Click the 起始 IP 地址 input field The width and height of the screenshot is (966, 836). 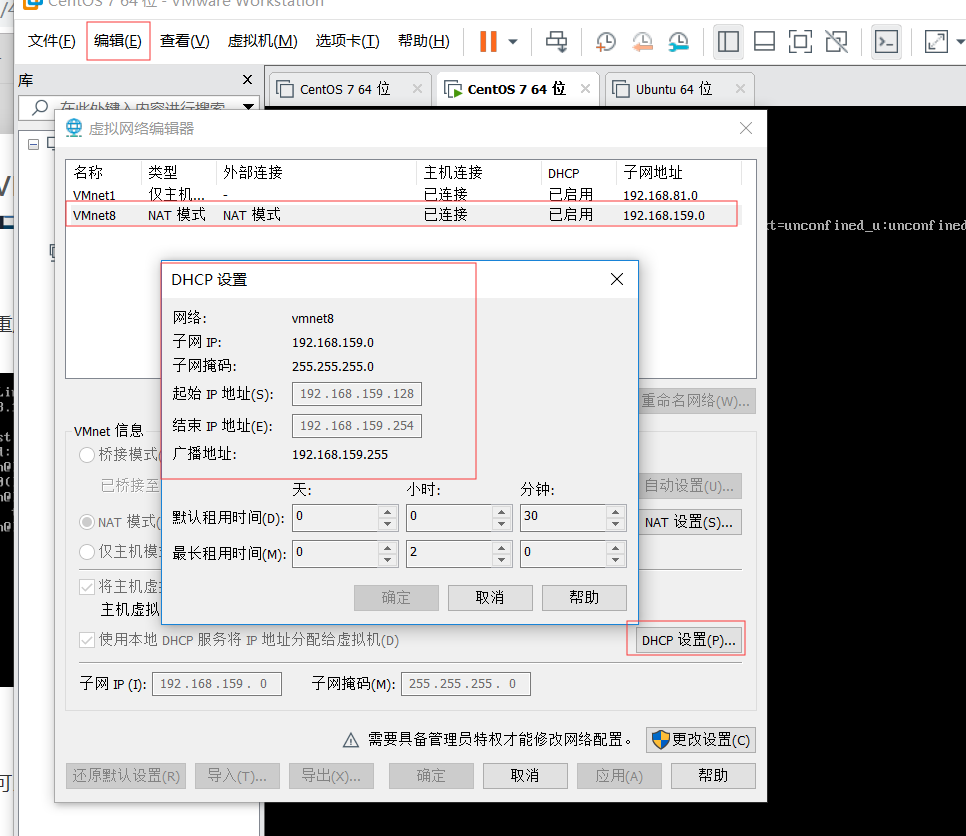tap(357, 394)
